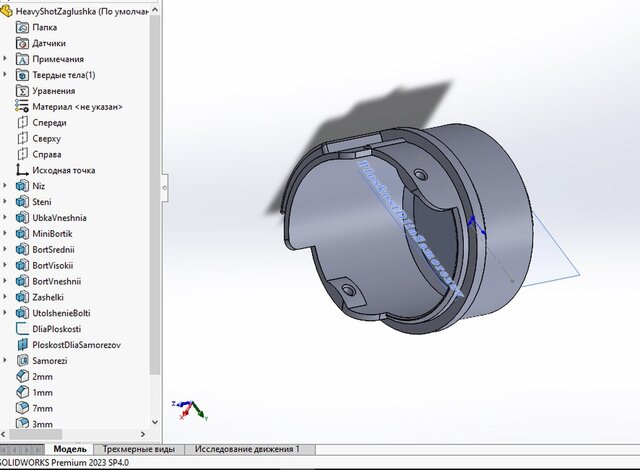
Task: Select the Модель tab
Action: pyautogui.click(x=70, y=450)
